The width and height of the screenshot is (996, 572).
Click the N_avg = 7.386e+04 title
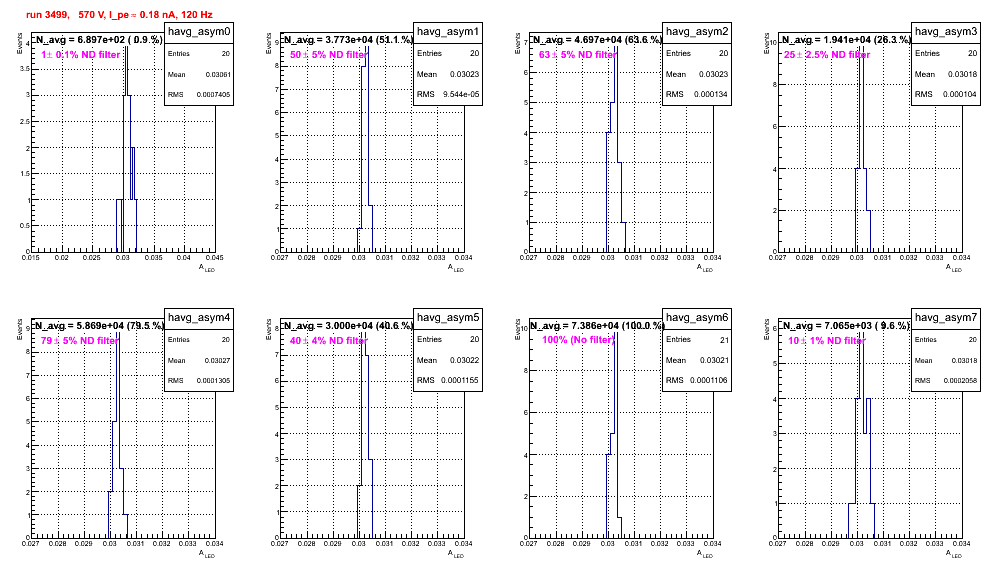(597, 326)
